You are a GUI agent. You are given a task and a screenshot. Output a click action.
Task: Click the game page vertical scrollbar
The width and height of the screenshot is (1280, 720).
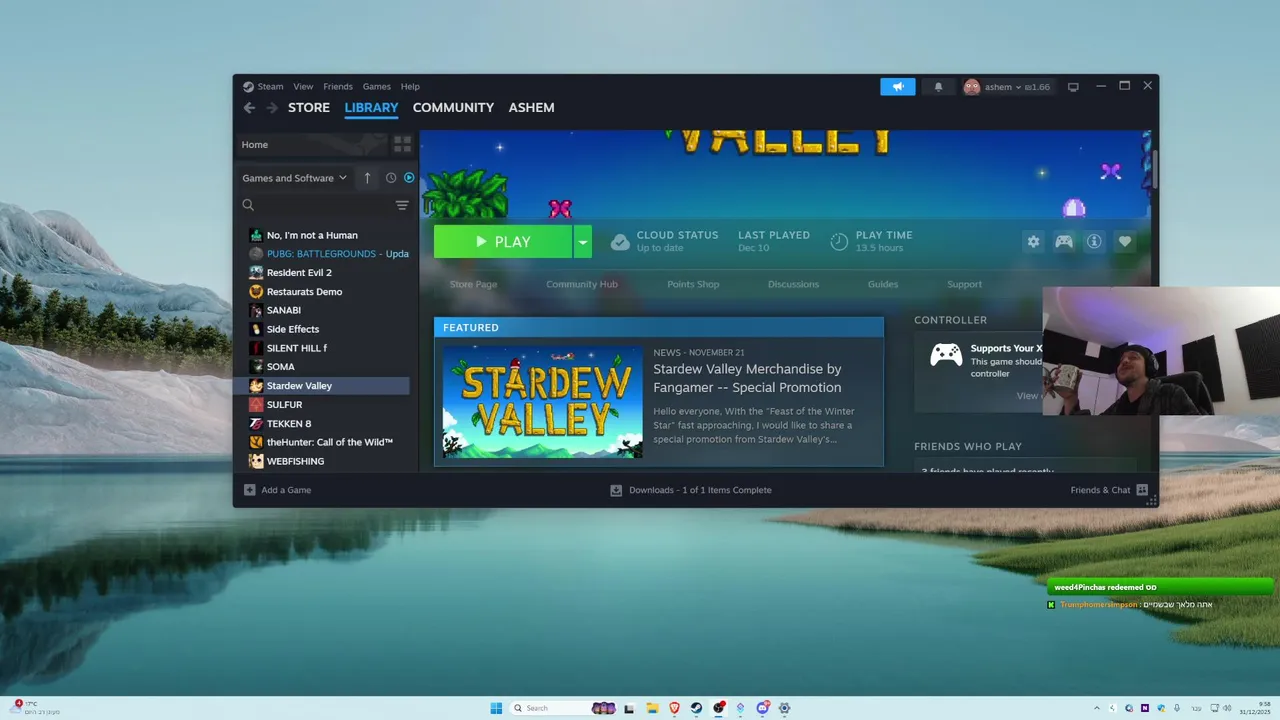click(1154, 170)
